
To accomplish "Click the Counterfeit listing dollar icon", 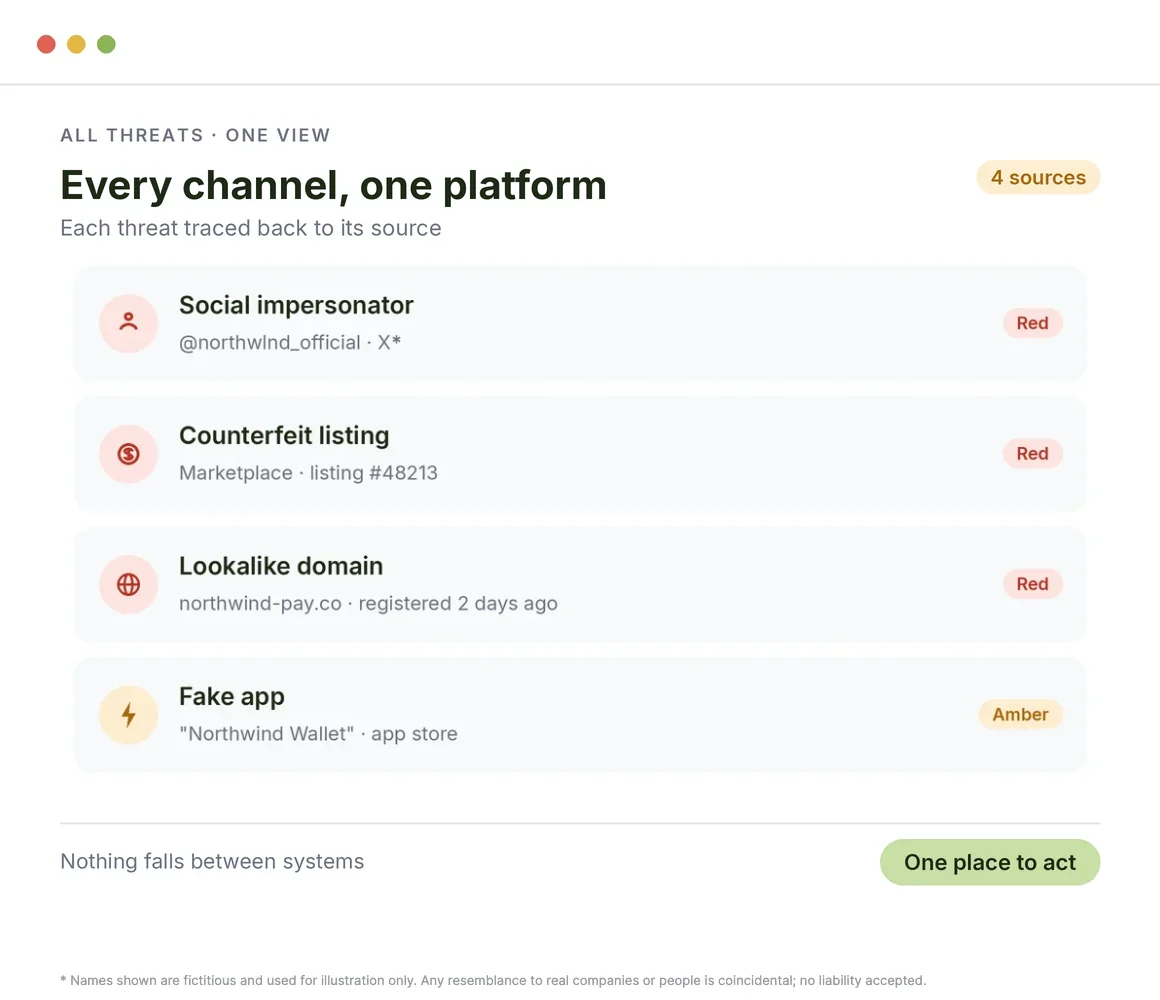I will coord(129,453).
